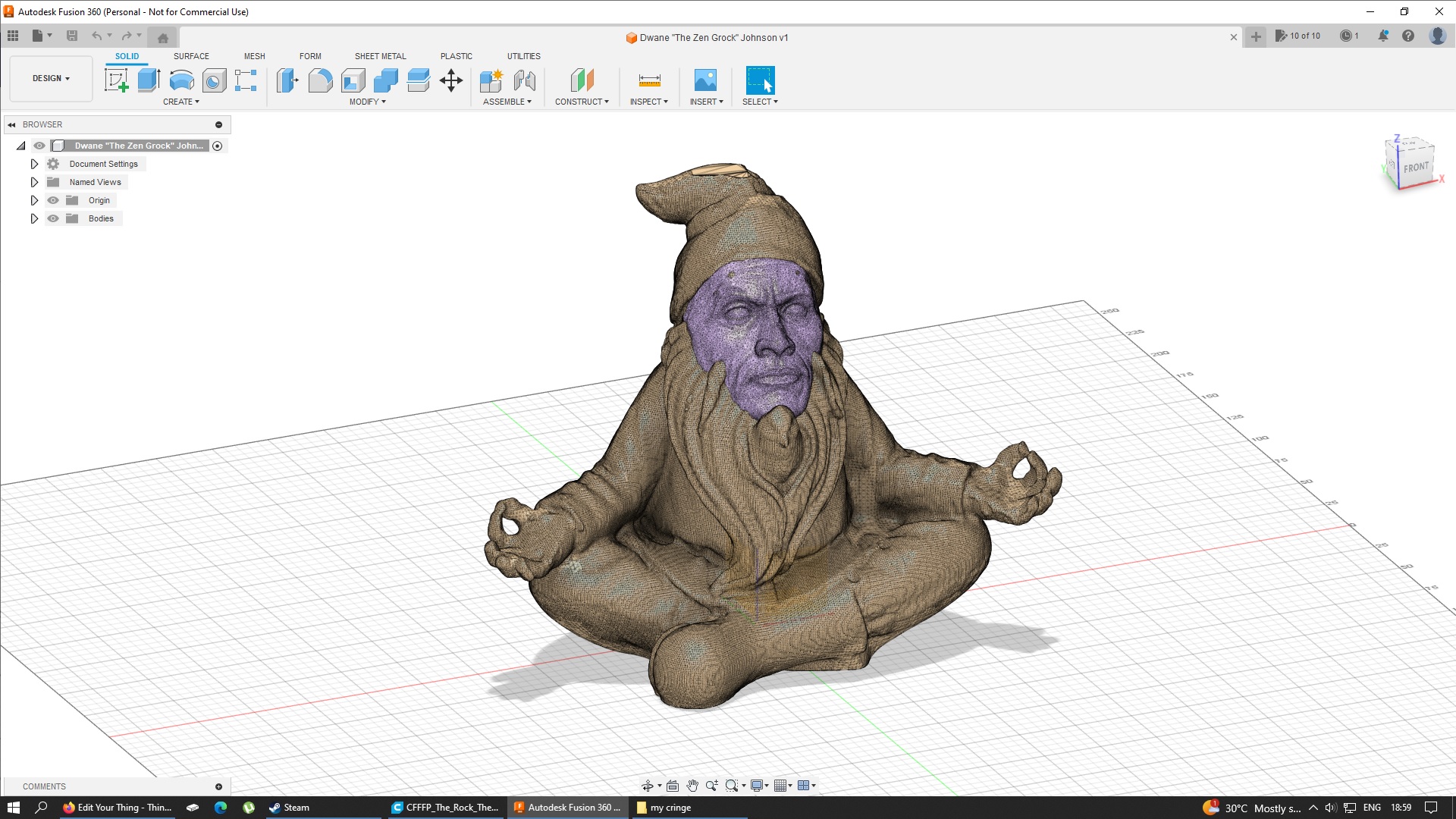Viewport: 1456px width, 819px height.
Task: Select the Offset Face tool
Action: 418,80
